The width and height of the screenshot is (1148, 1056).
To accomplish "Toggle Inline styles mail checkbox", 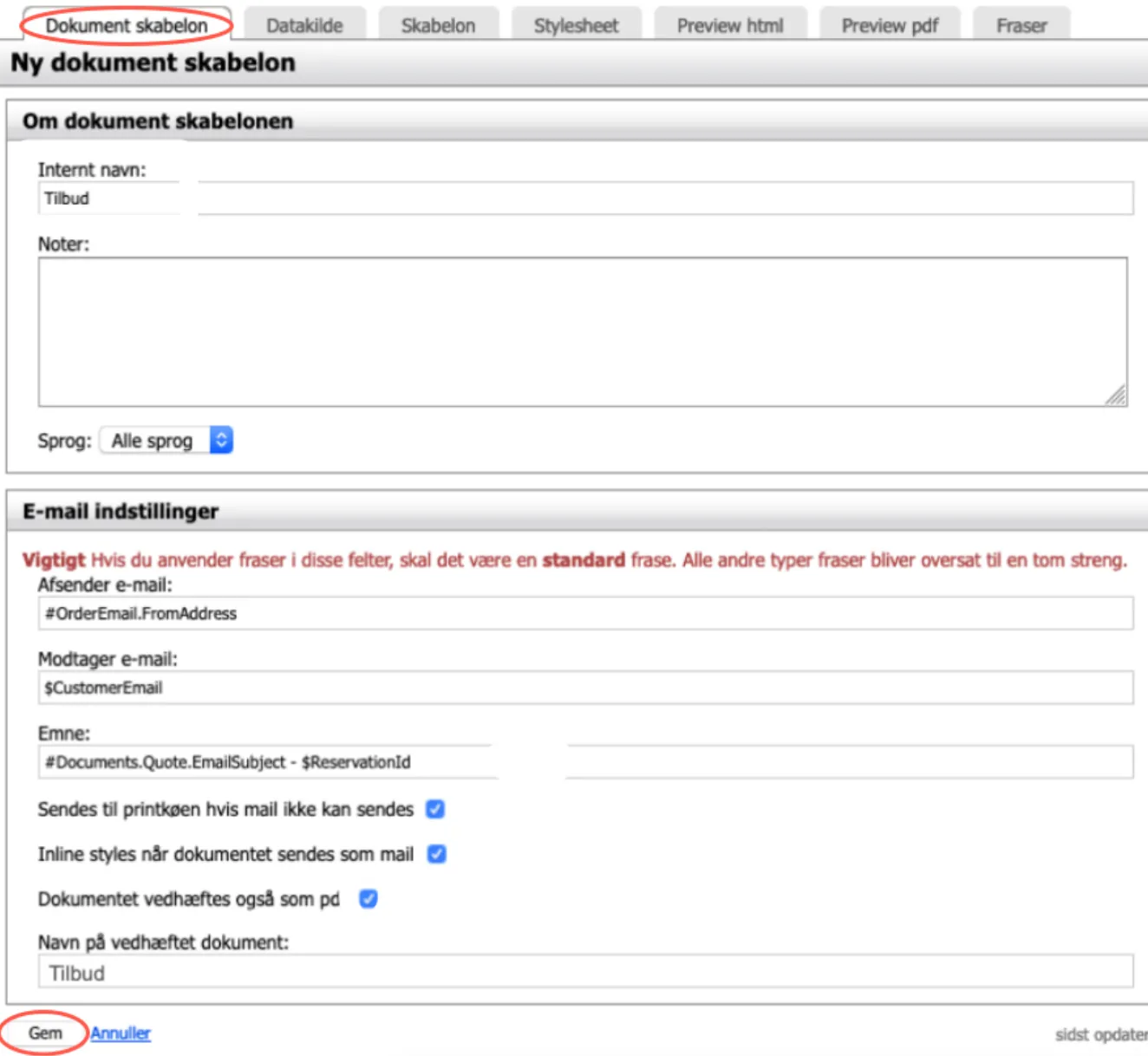I will point(436,855).
